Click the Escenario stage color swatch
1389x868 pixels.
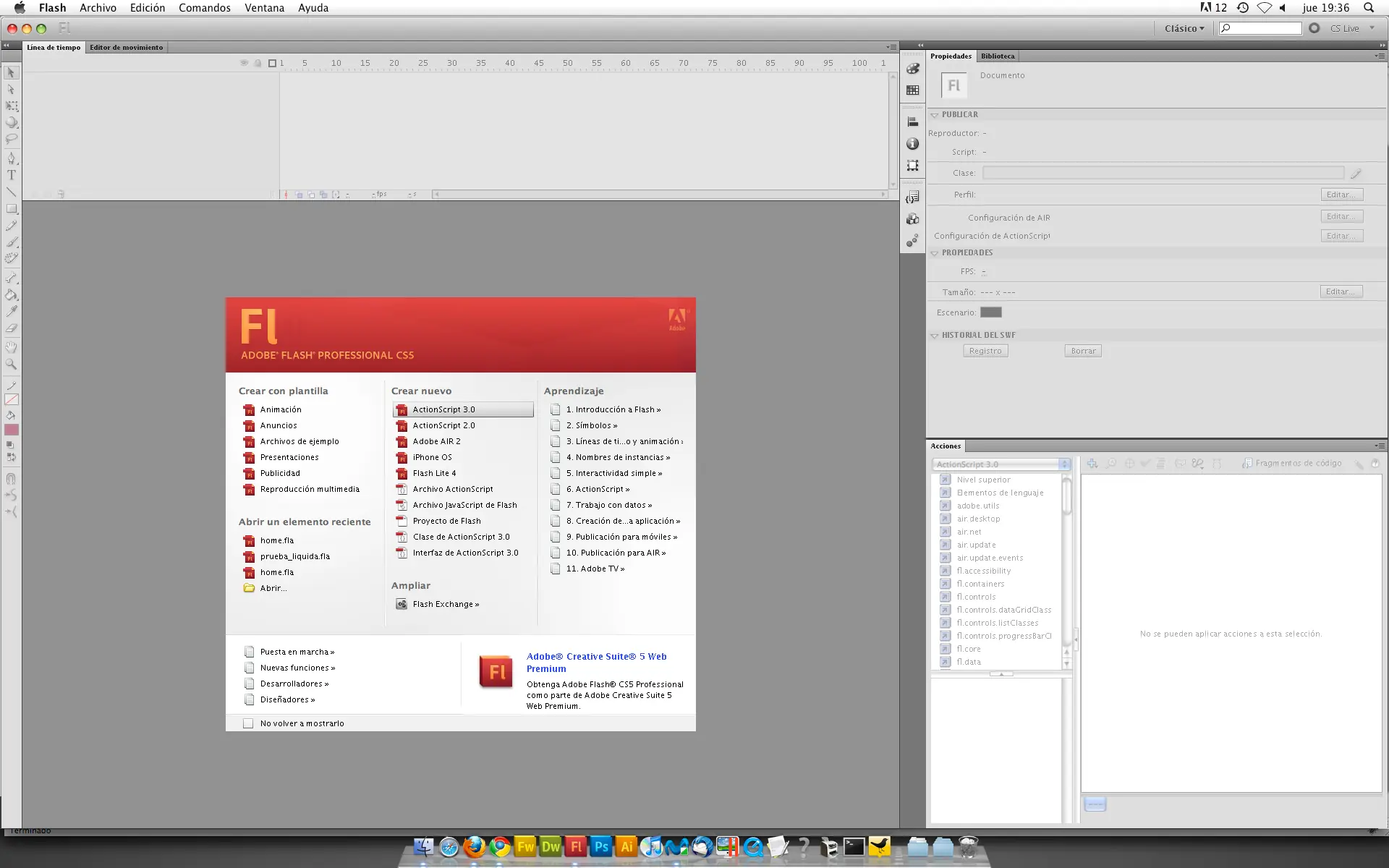[990, 312]
